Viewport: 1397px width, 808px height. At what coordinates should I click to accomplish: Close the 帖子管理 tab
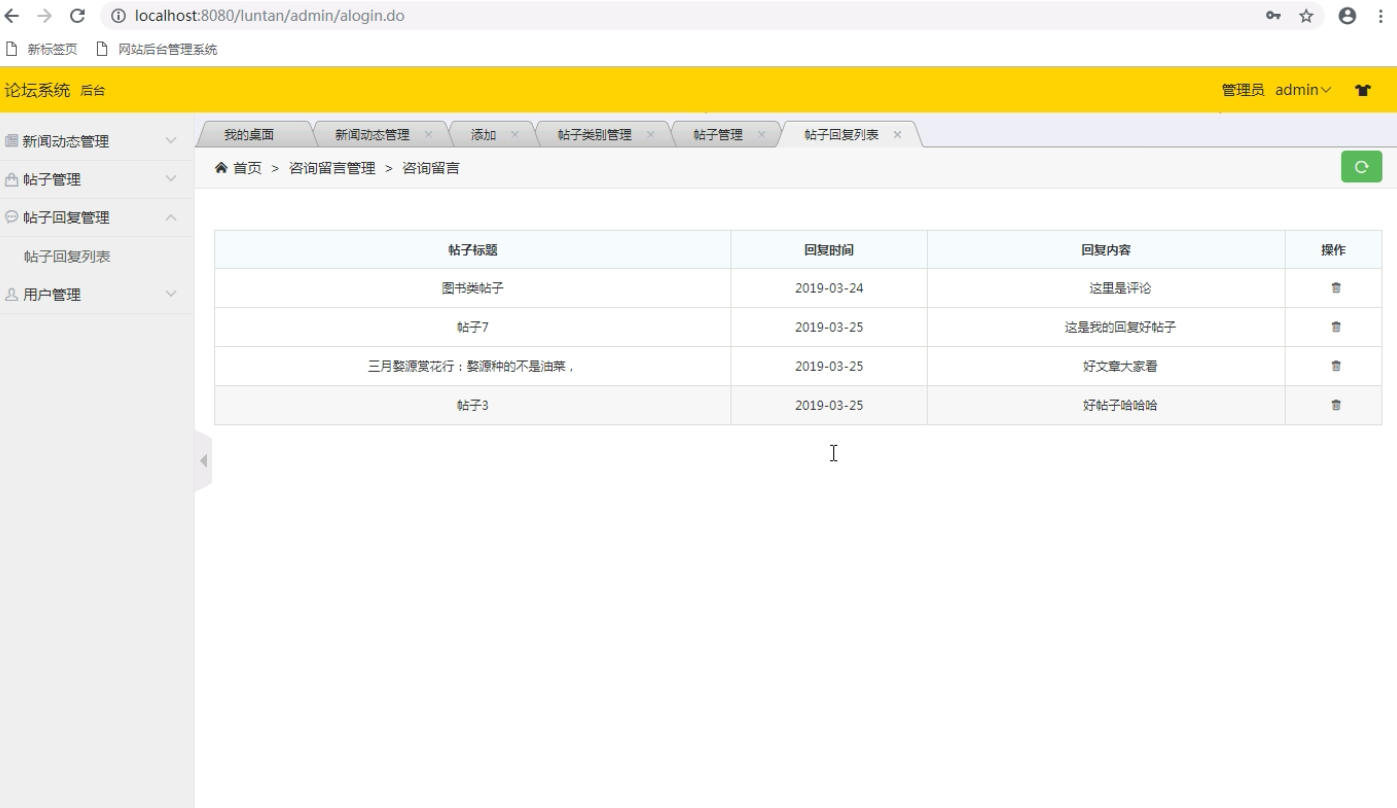click(761, 134)
